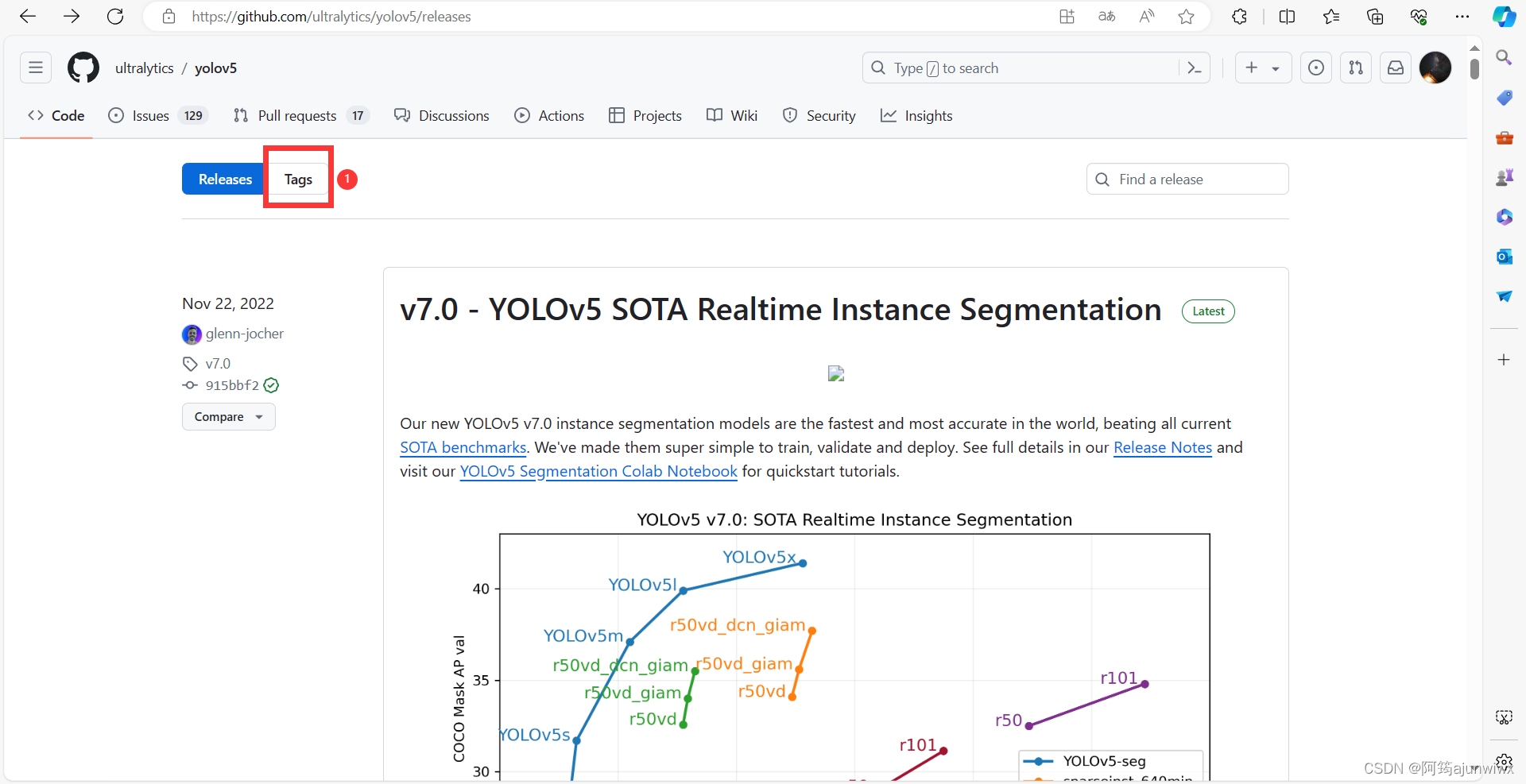Add page to favorites with the star icon
The image size is (1526, 784).
[x=1186, y=16]
